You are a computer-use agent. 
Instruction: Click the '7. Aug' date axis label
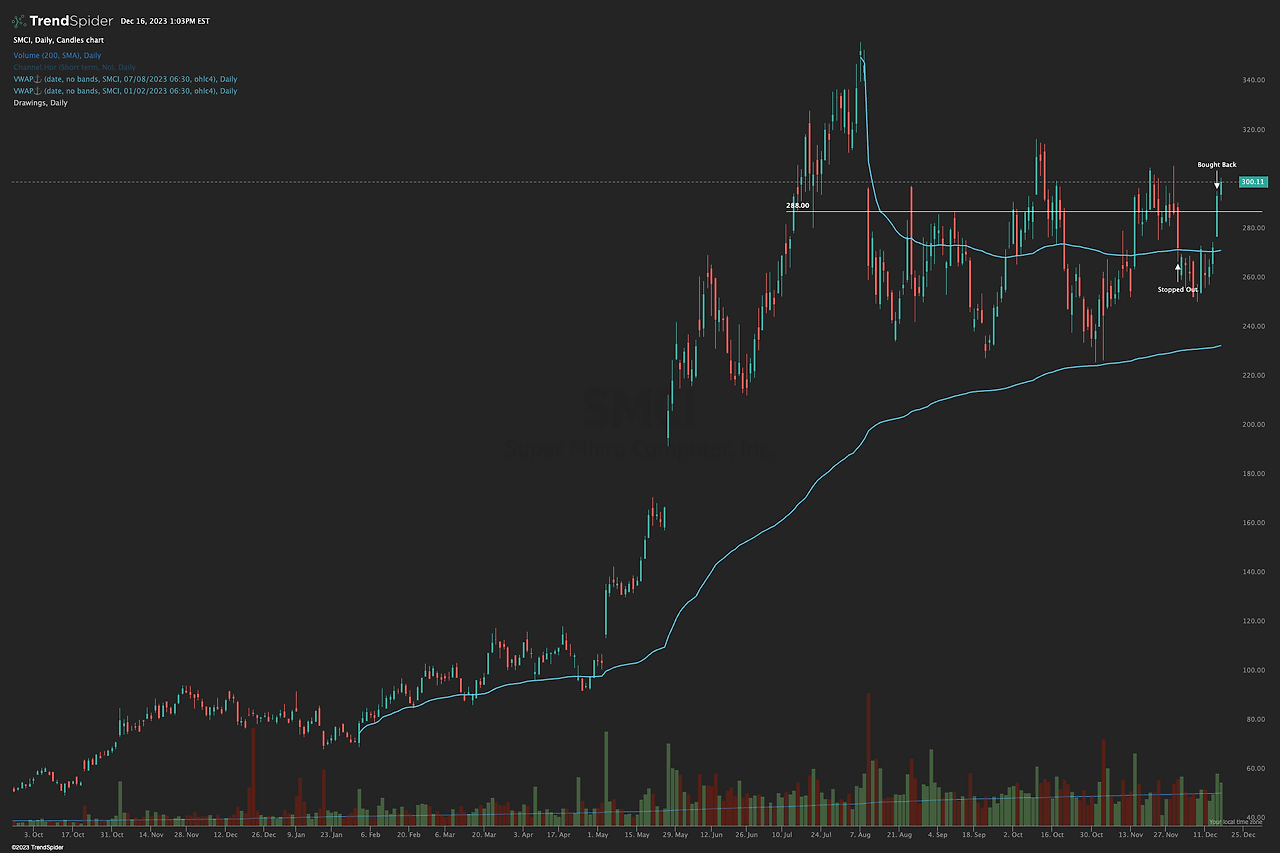[861, 834]
